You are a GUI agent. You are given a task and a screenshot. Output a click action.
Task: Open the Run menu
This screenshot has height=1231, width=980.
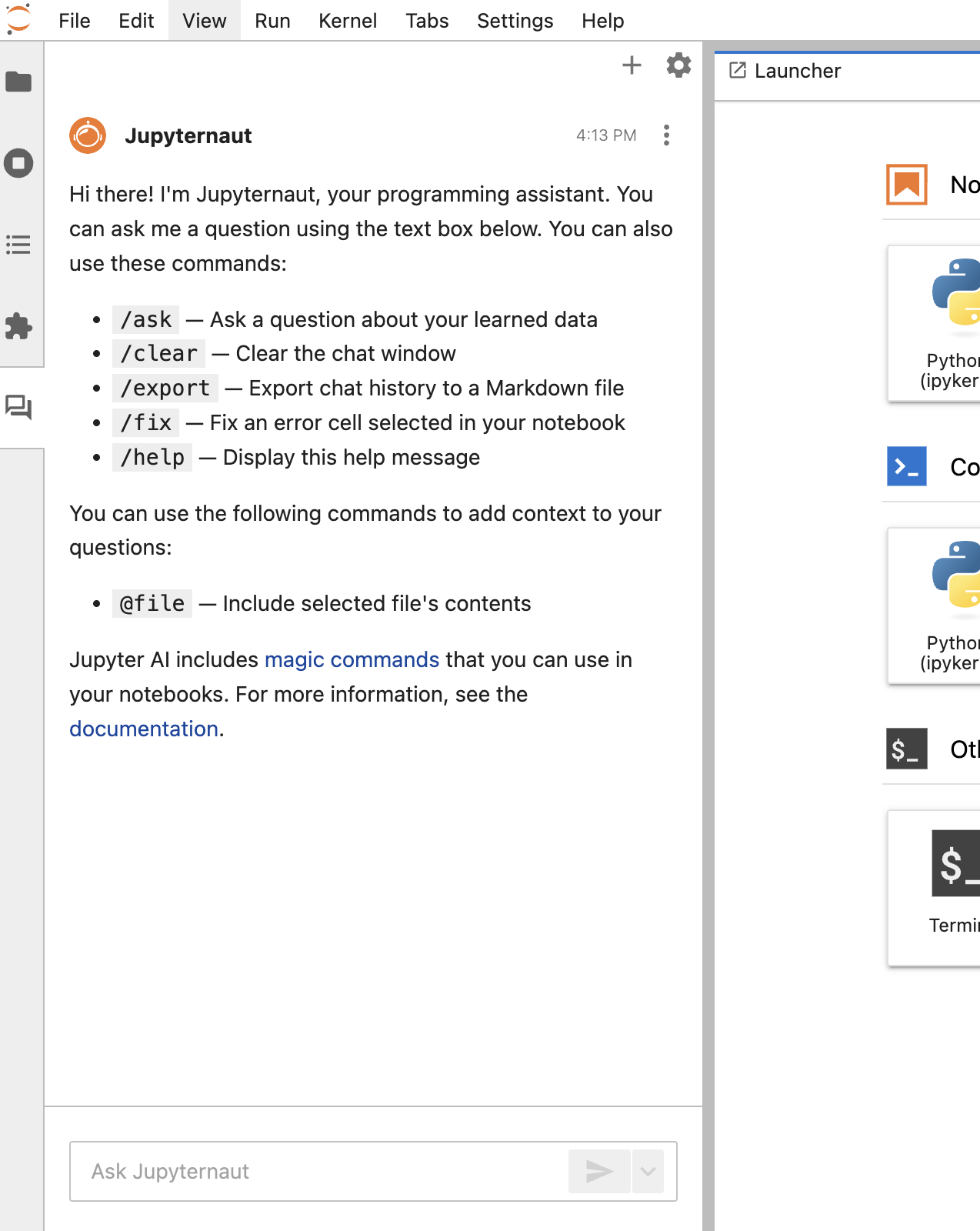[272, 21]
